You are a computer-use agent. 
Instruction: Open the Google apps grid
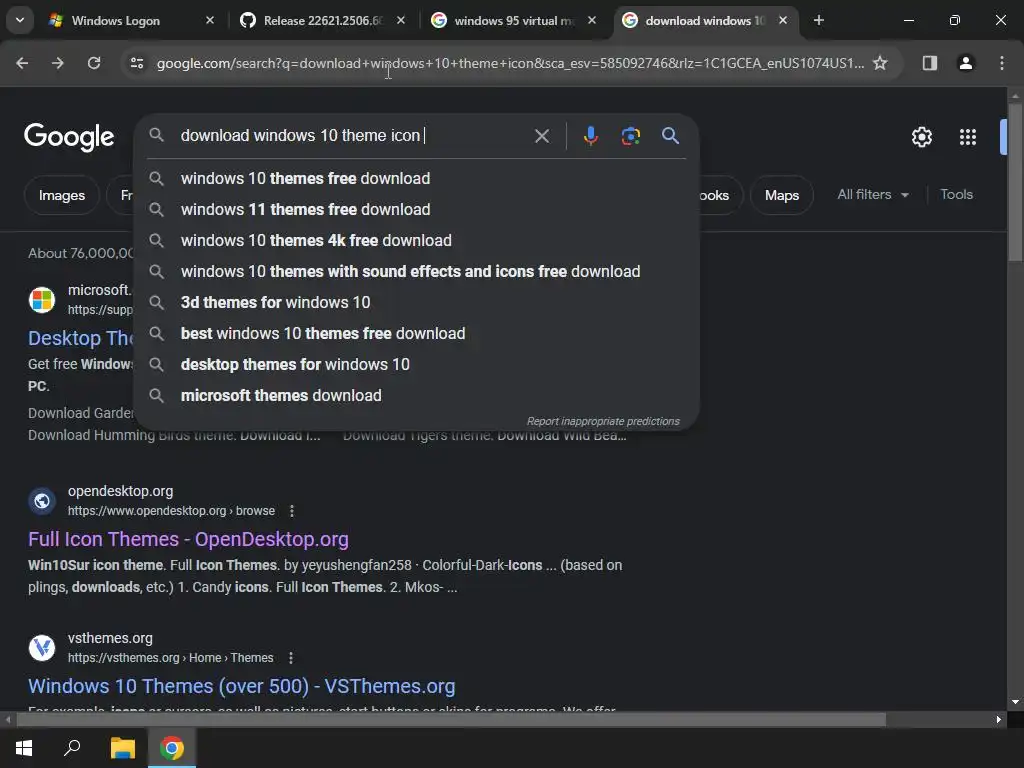967,137
